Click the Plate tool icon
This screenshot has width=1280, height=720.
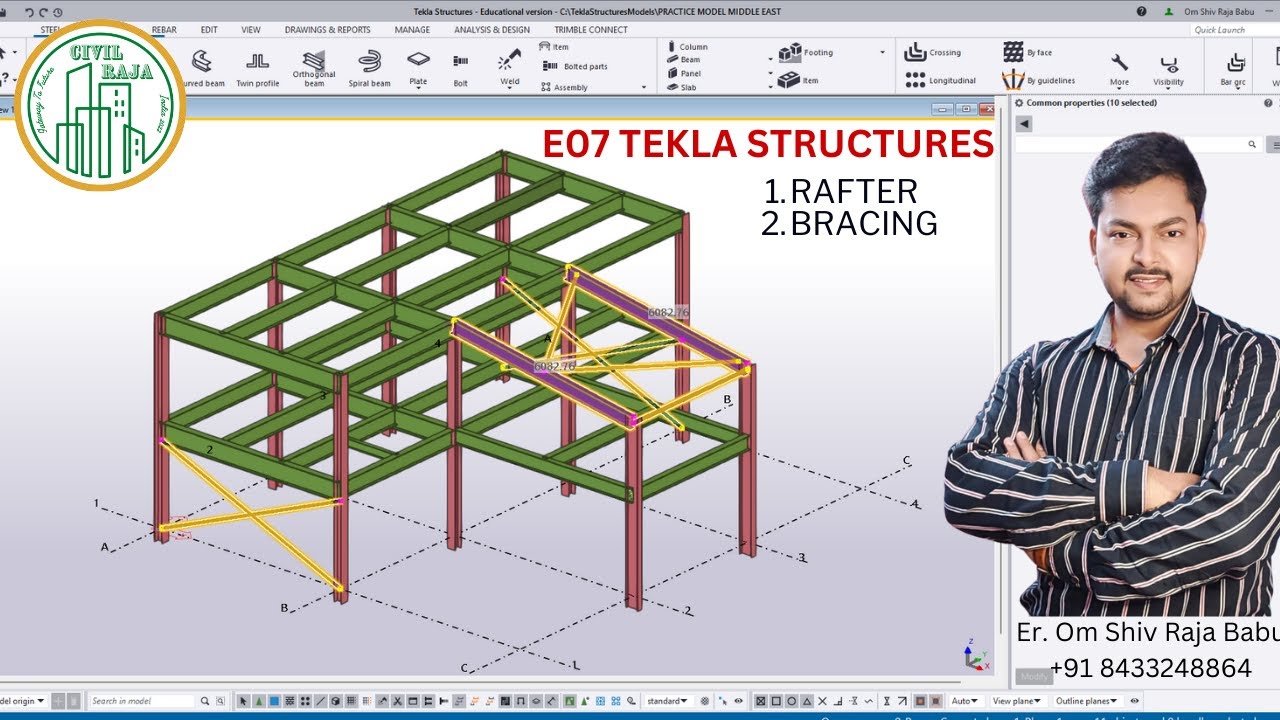(418, 60)
